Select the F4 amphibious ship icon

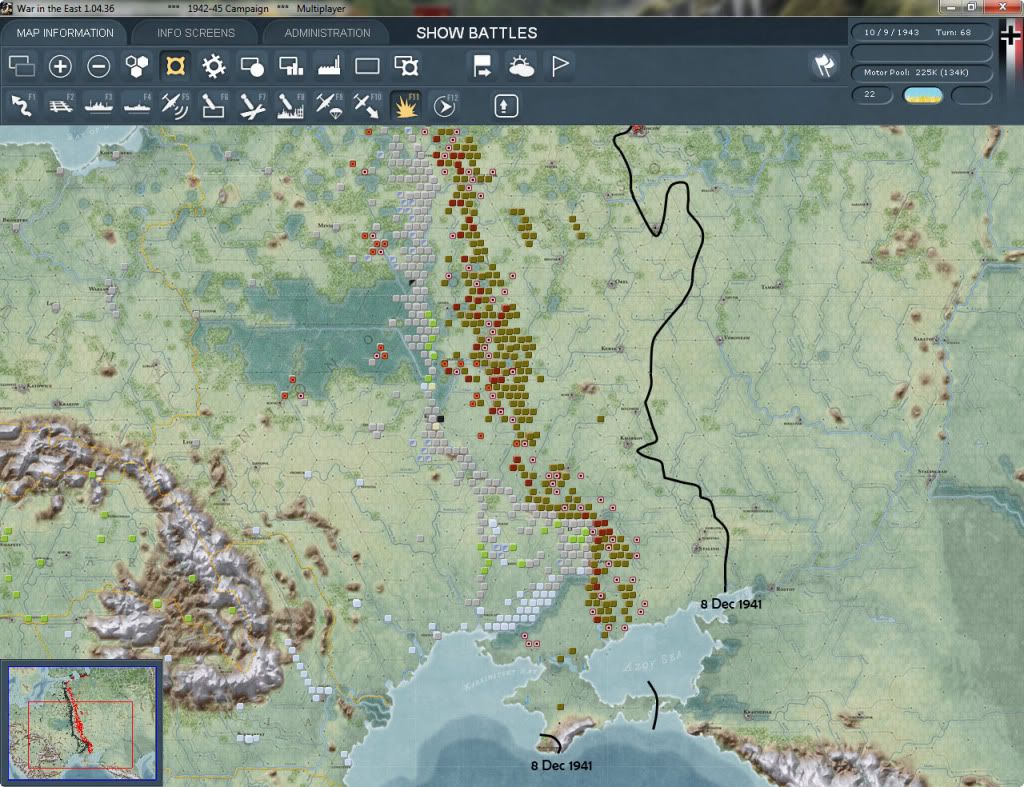[x=137, y=106]
